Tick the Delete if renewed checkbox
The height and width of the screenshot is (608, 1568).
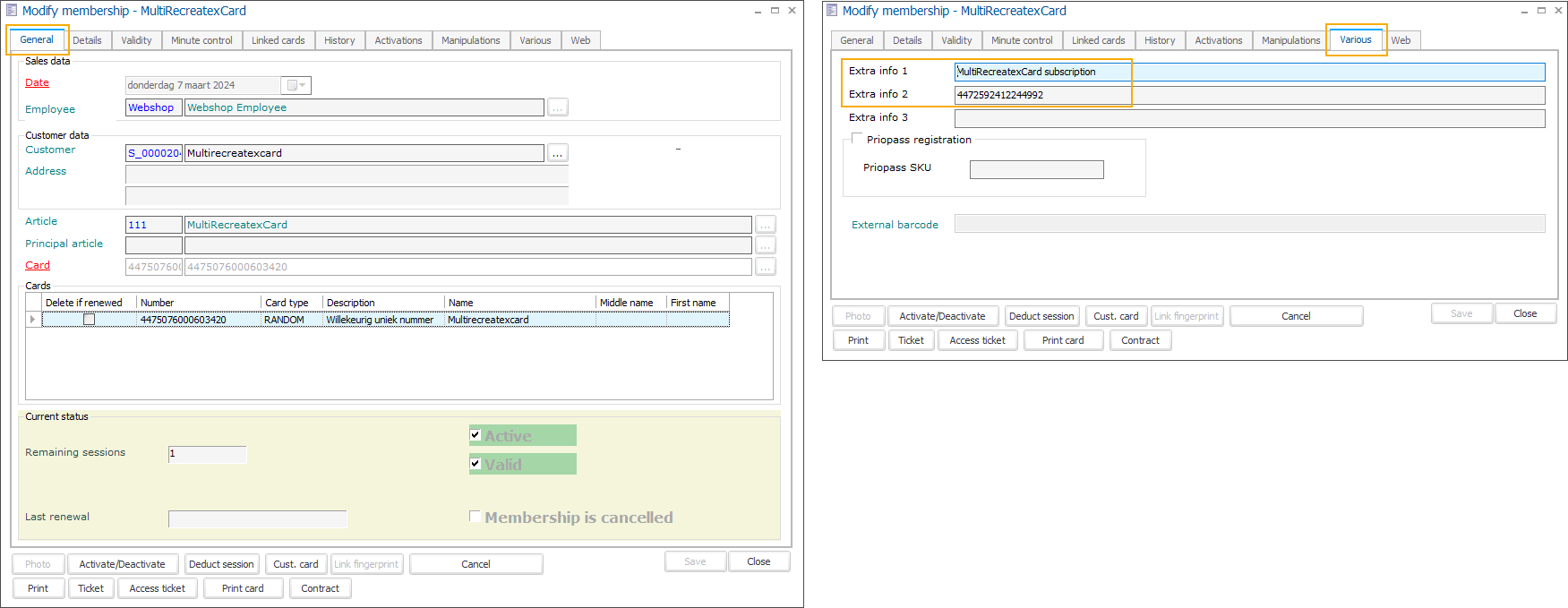coord(89,320)
